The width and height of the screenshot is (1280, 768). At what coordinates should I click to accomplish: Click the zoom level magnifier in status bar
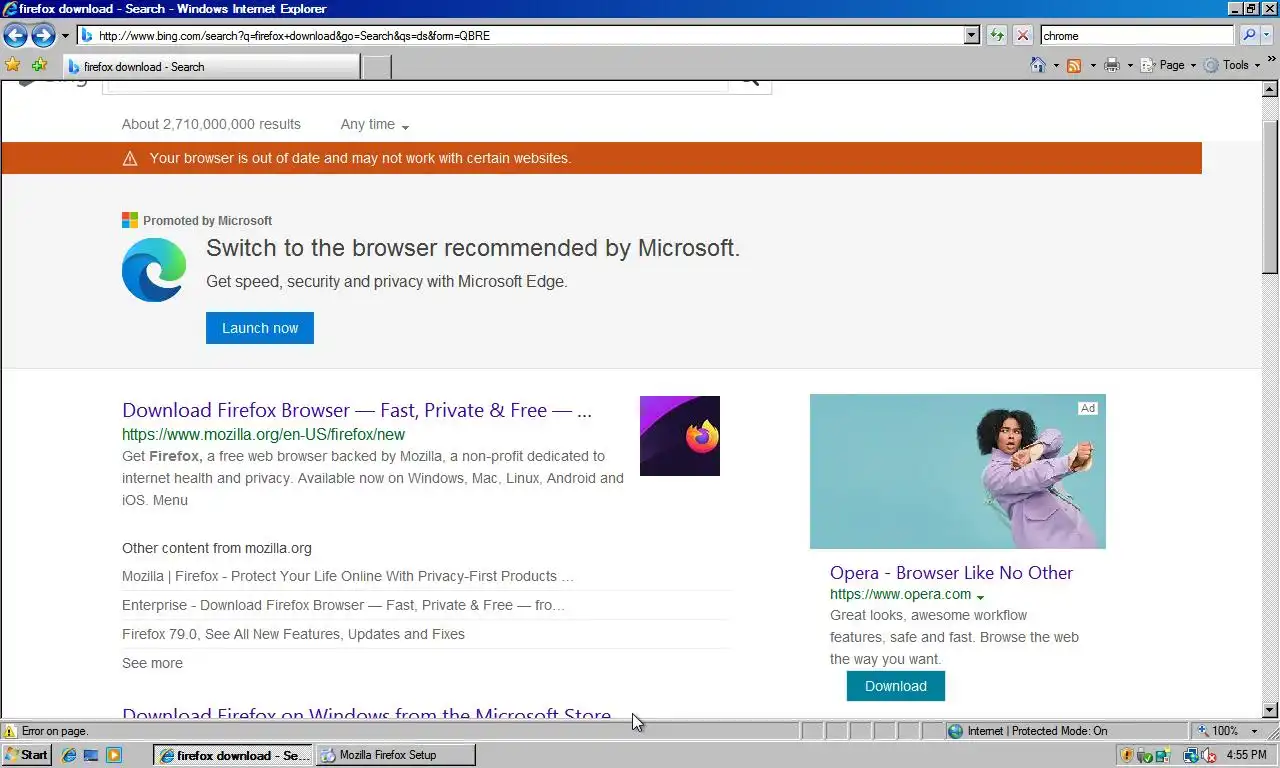click(1203, 731)
